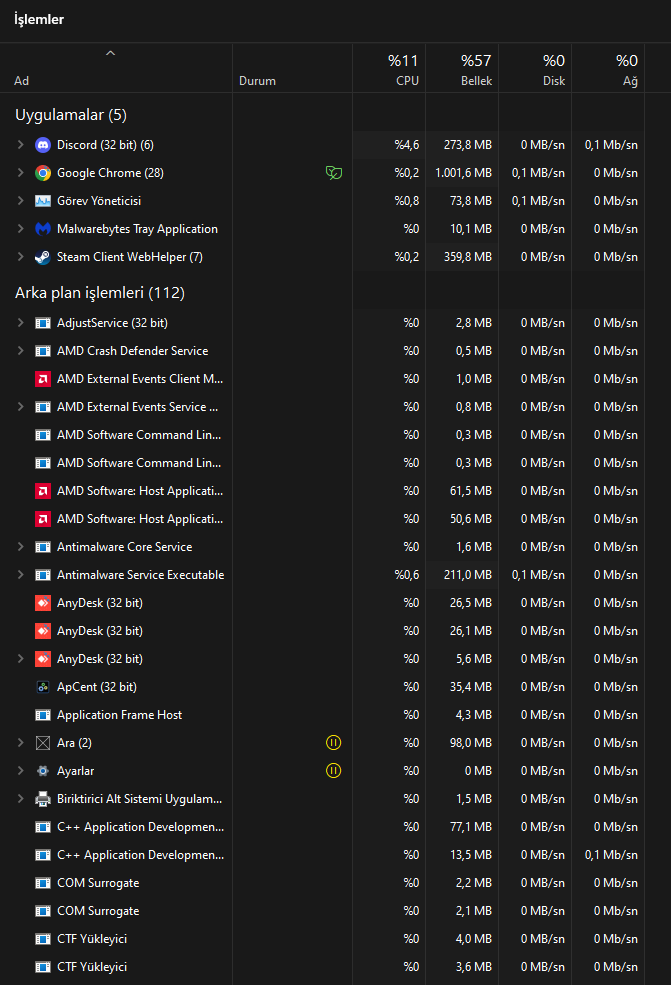Expand the Görev Yöneticisi row
The image size is (671, 985).
(20, 201)
